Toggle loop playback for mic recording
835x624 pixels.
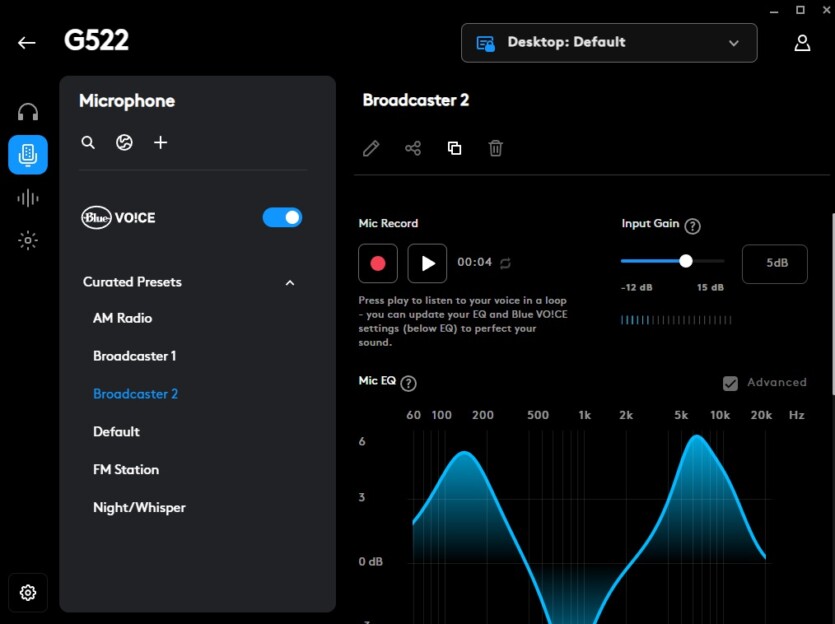pyautogui.click(x=505, y=263)
